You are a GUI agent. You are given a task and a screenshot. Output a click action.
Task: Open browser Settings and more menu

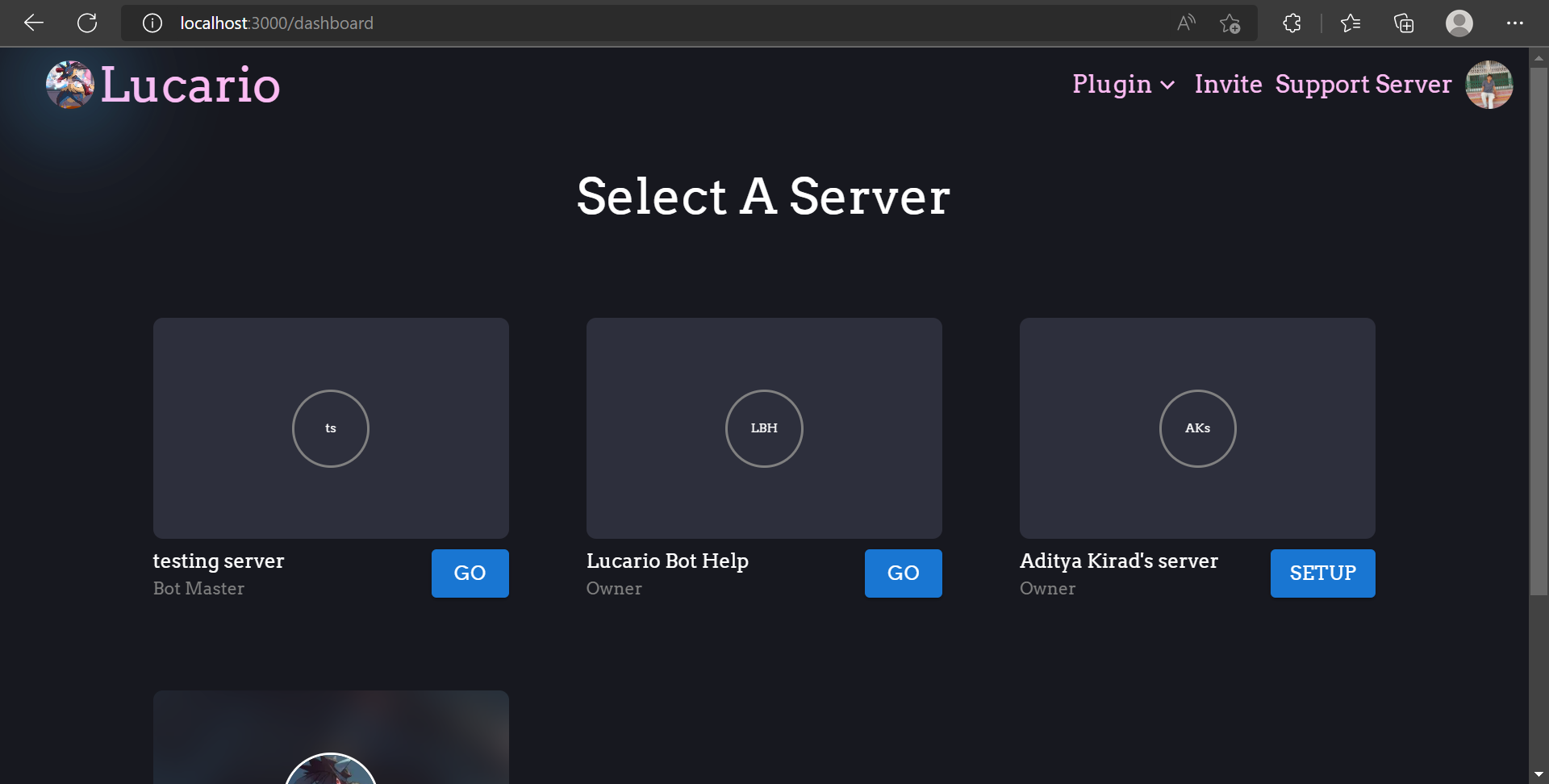pos(1515,23)
